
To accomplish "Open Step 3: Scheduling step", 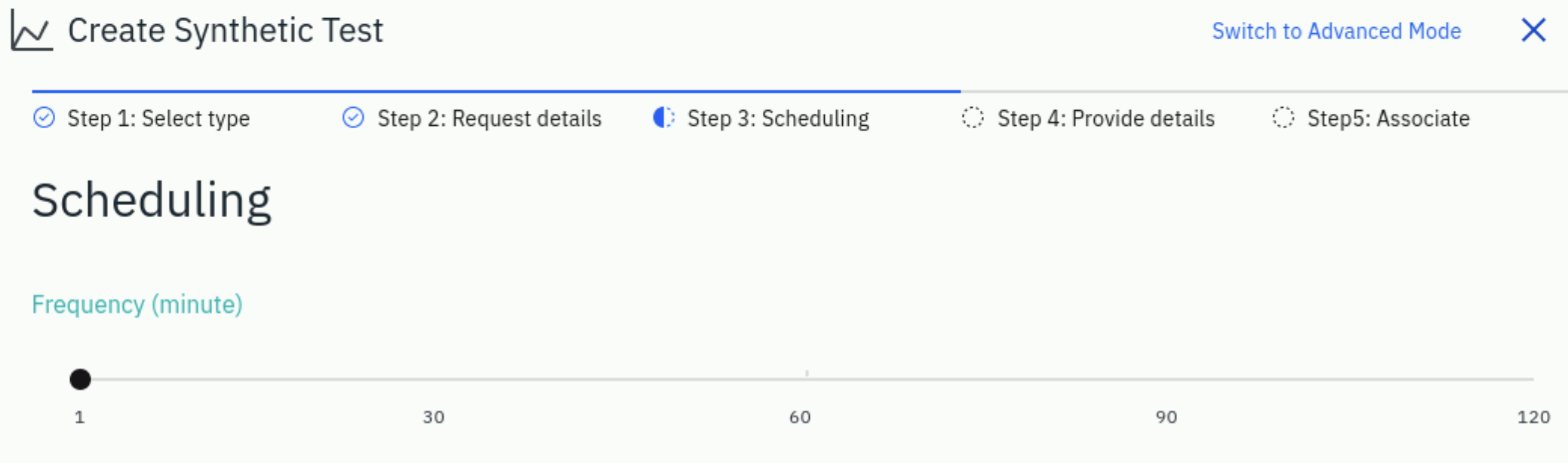I will click(778, 118).
